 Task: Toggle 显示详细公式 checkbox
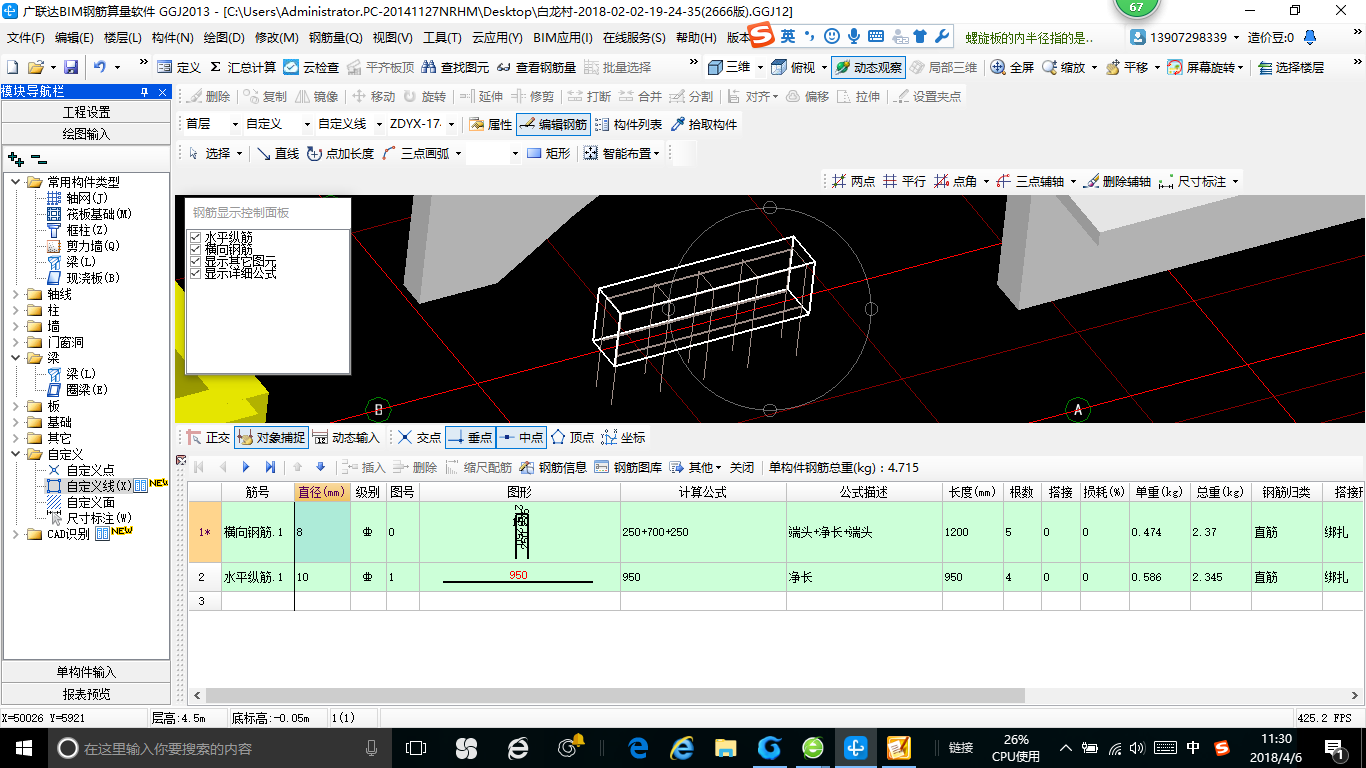tap(195, 273)
